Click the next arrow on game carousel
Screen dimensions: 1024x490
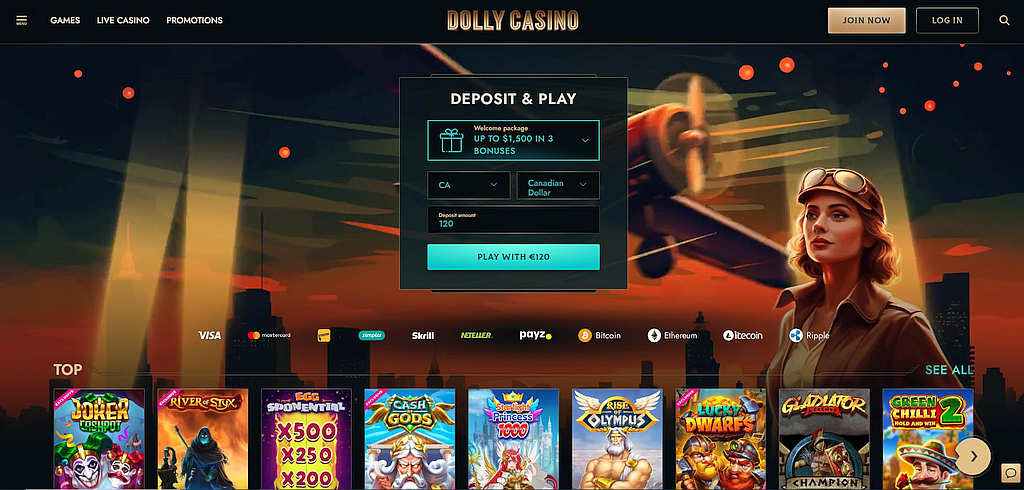click(973, 457)
